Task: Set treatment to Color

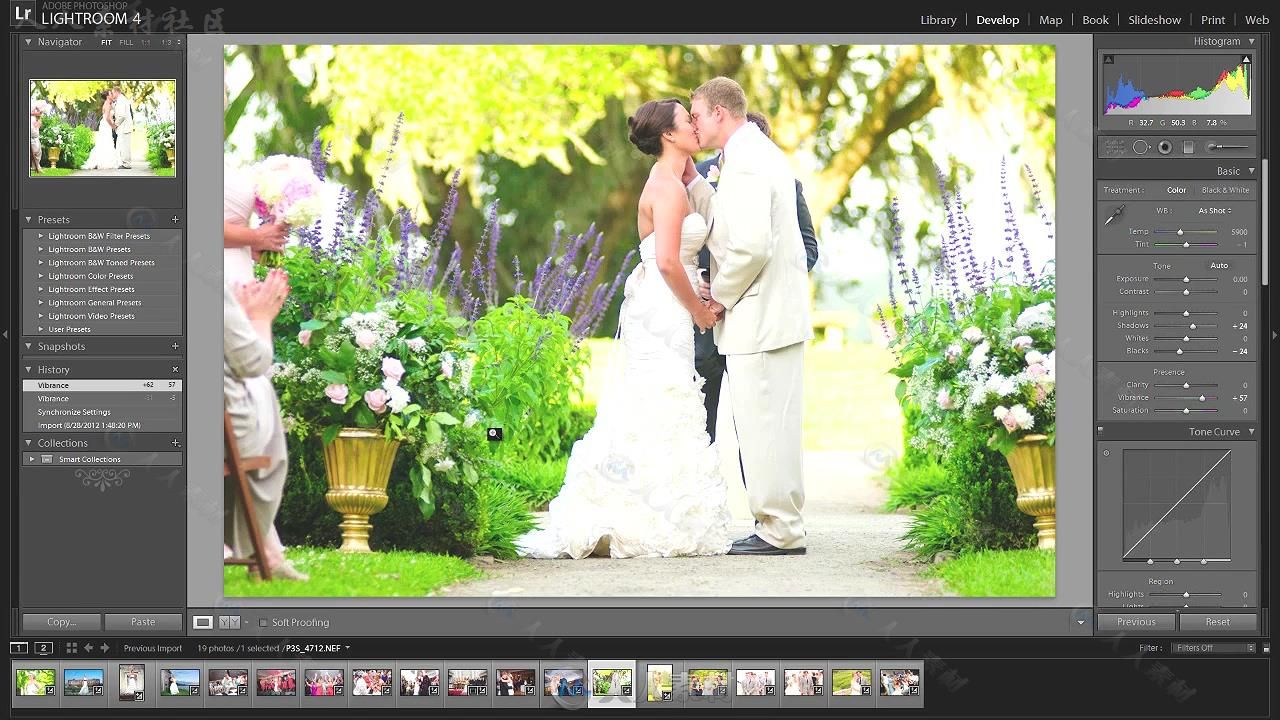Action: coord(1176,190)
